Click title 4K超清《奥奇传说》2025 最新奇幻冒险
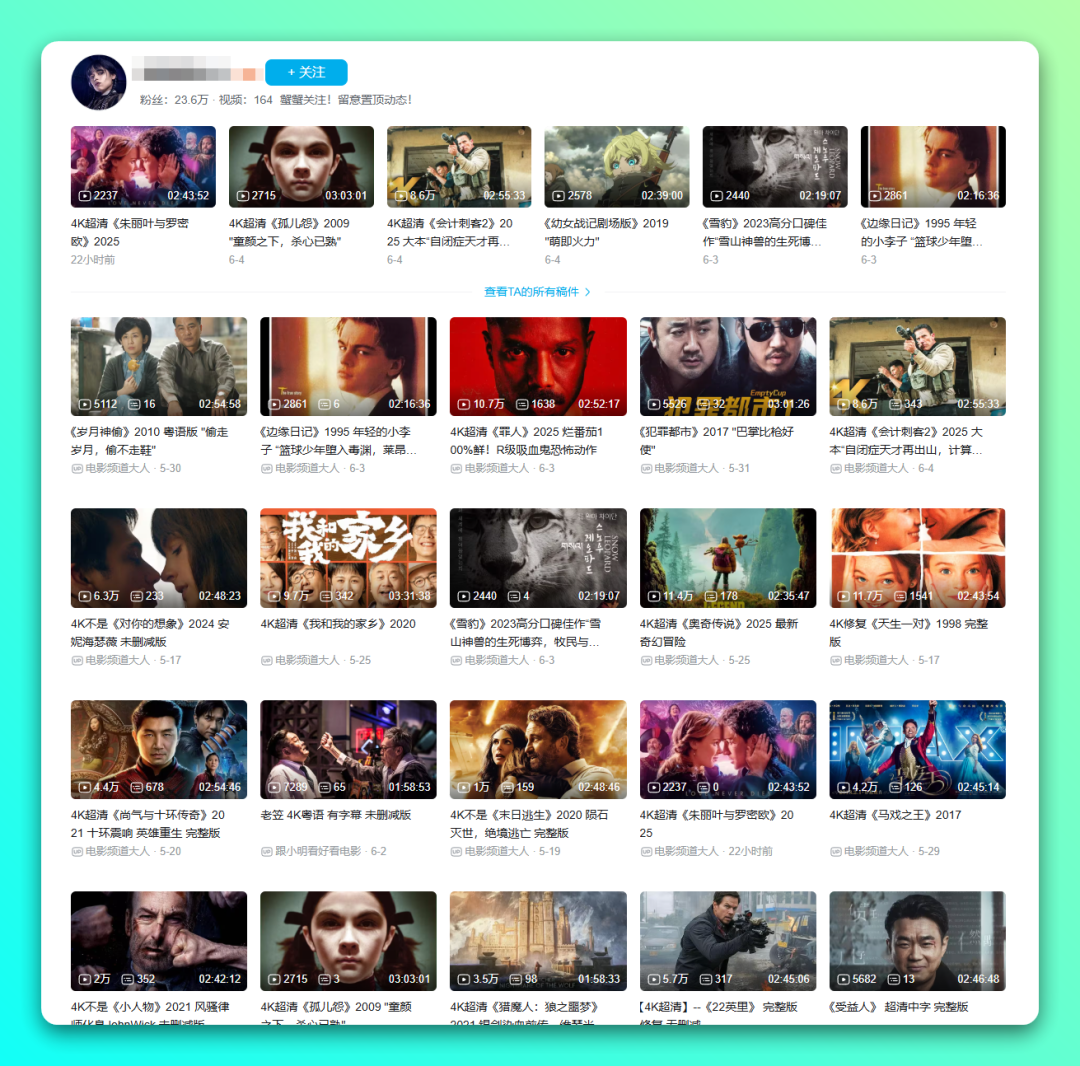 718,633
